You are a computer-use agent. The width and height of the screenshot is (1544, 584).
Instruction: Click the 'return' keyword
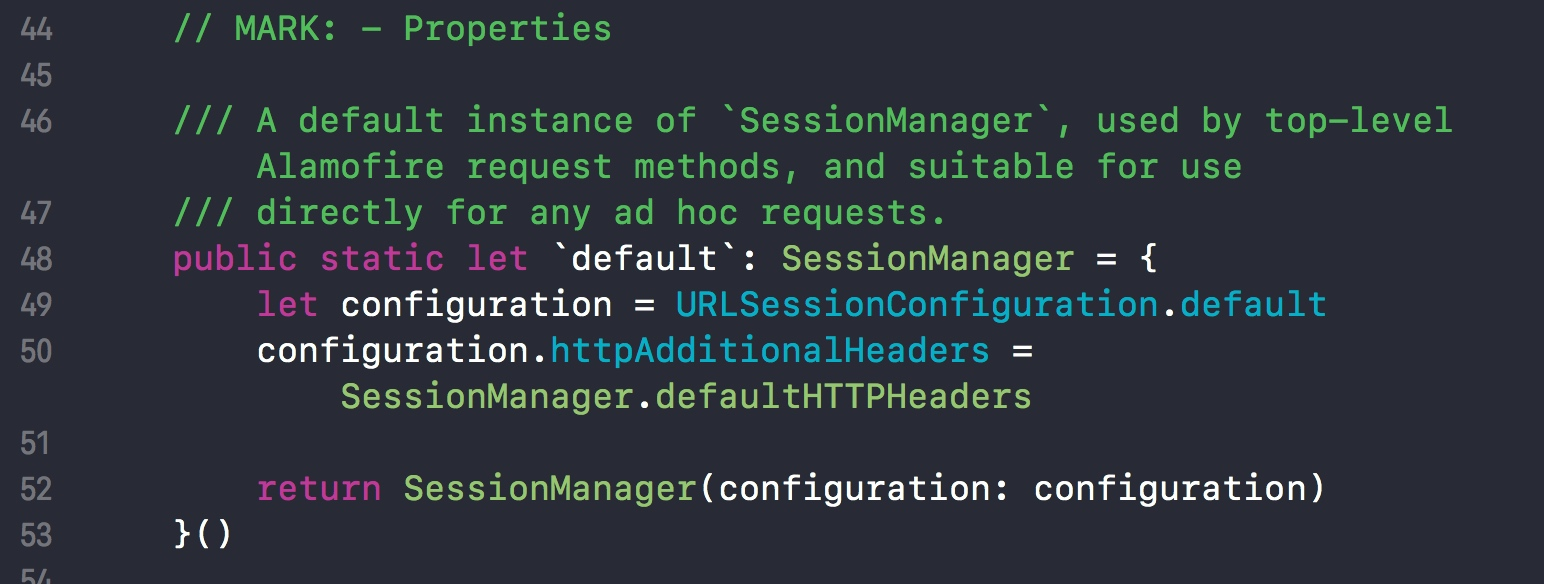tap(319, 489)
